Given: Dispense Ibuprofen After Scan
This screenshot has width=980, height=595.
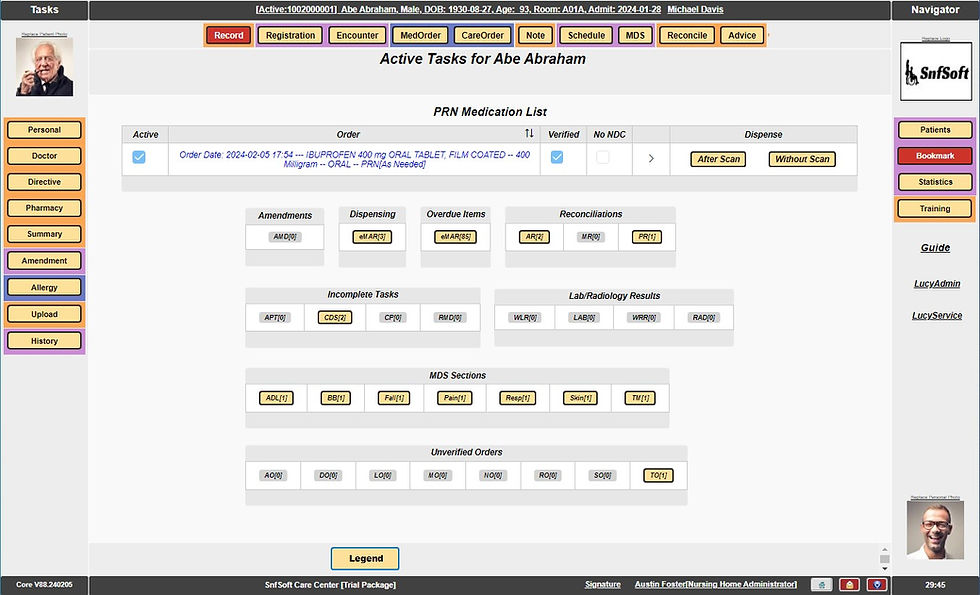Looking at the screenshot, I should tap(718, 159).
